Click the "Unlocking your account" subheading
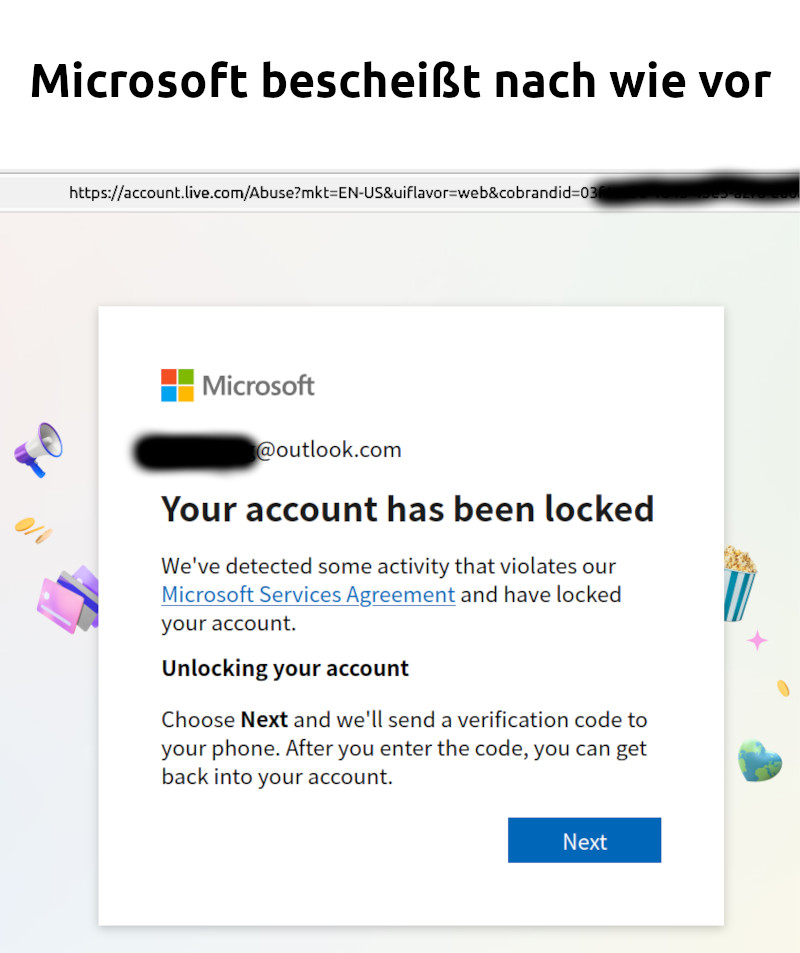This screenshot has width=800, height=953. coord(285,668)
